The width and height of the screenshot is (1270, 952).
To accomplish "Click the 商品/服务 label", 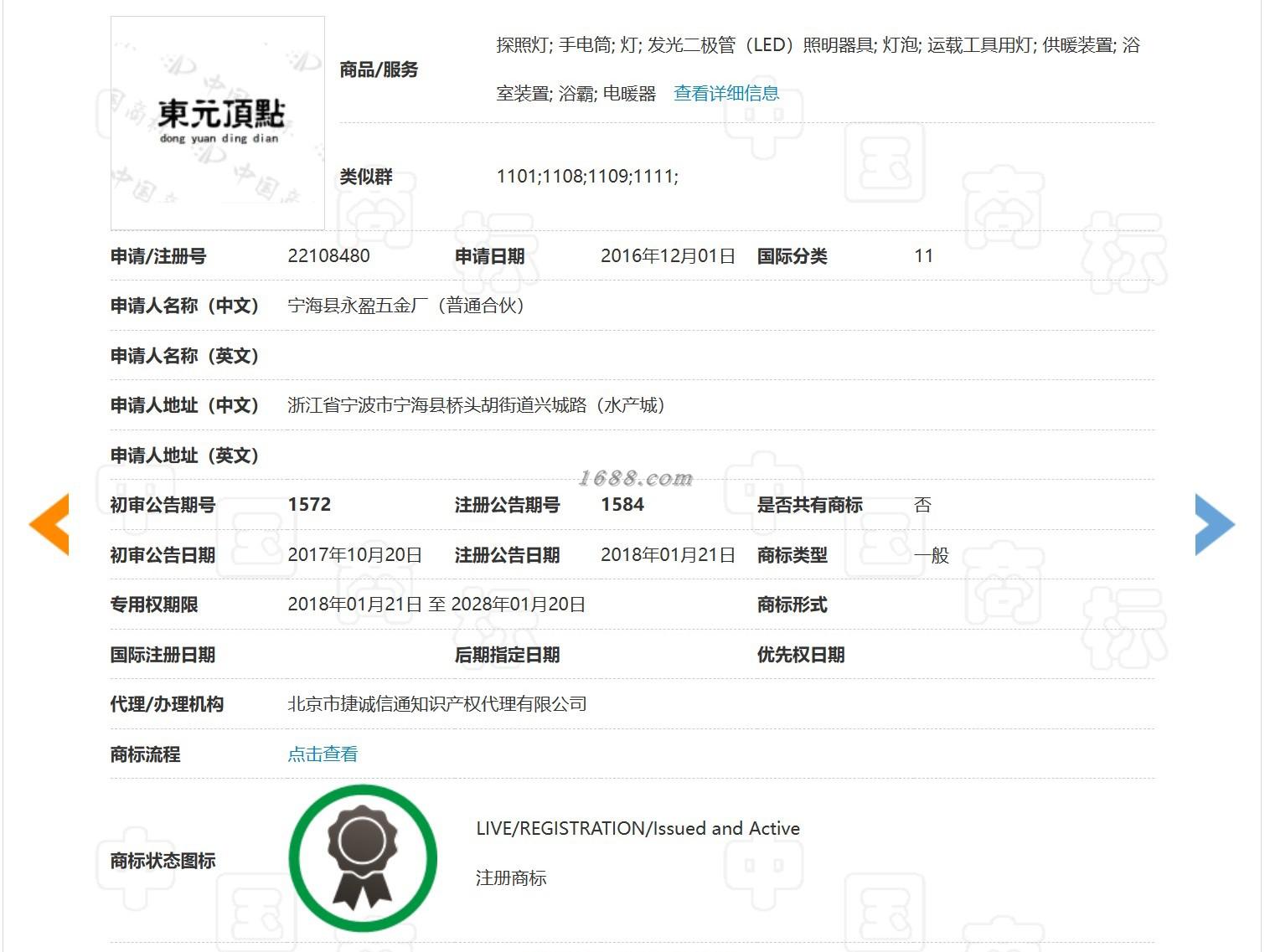I will 379,69.
